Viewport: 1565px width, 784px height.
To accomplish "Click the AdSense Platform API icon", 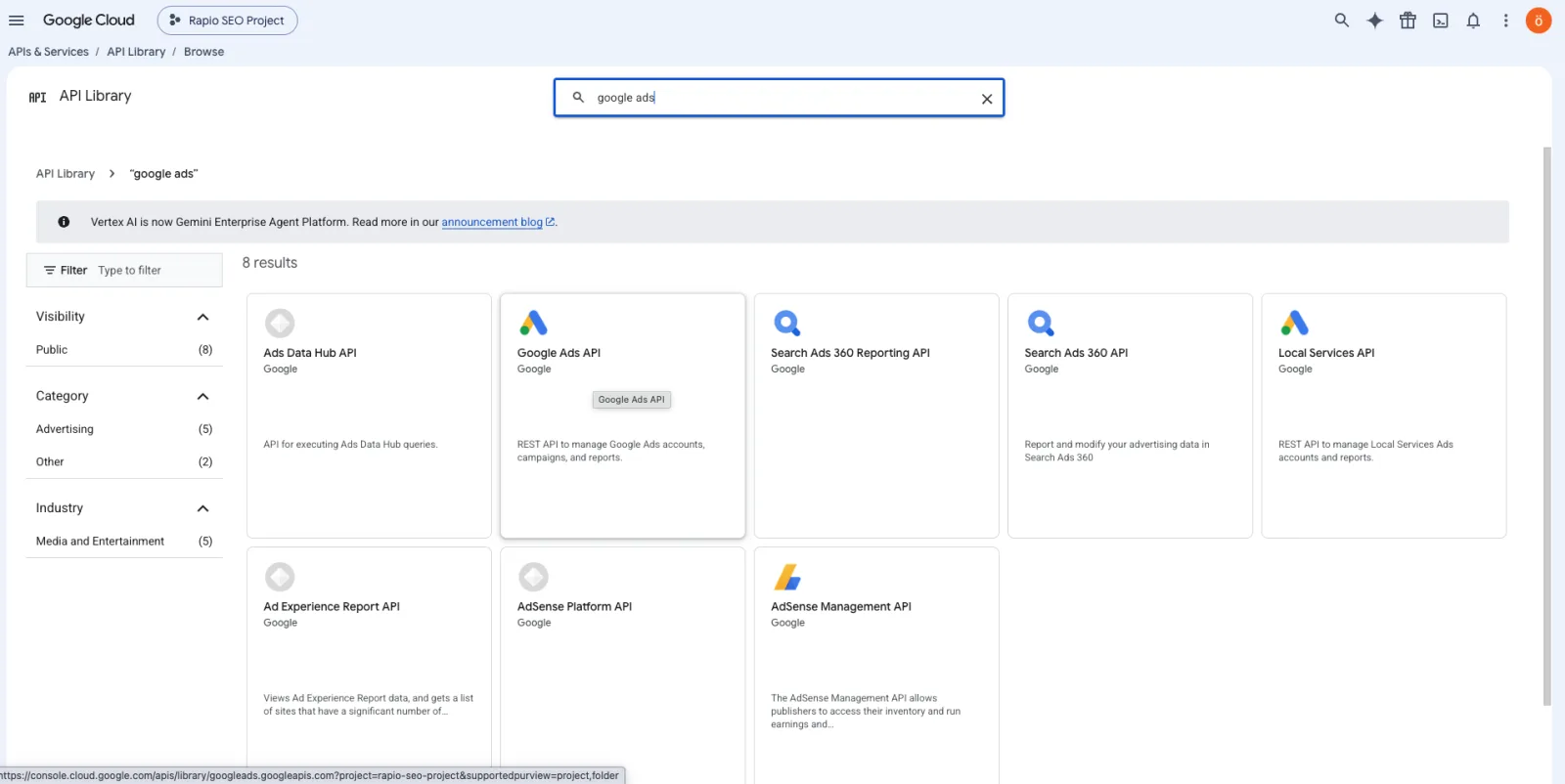I will pos(533,577).
